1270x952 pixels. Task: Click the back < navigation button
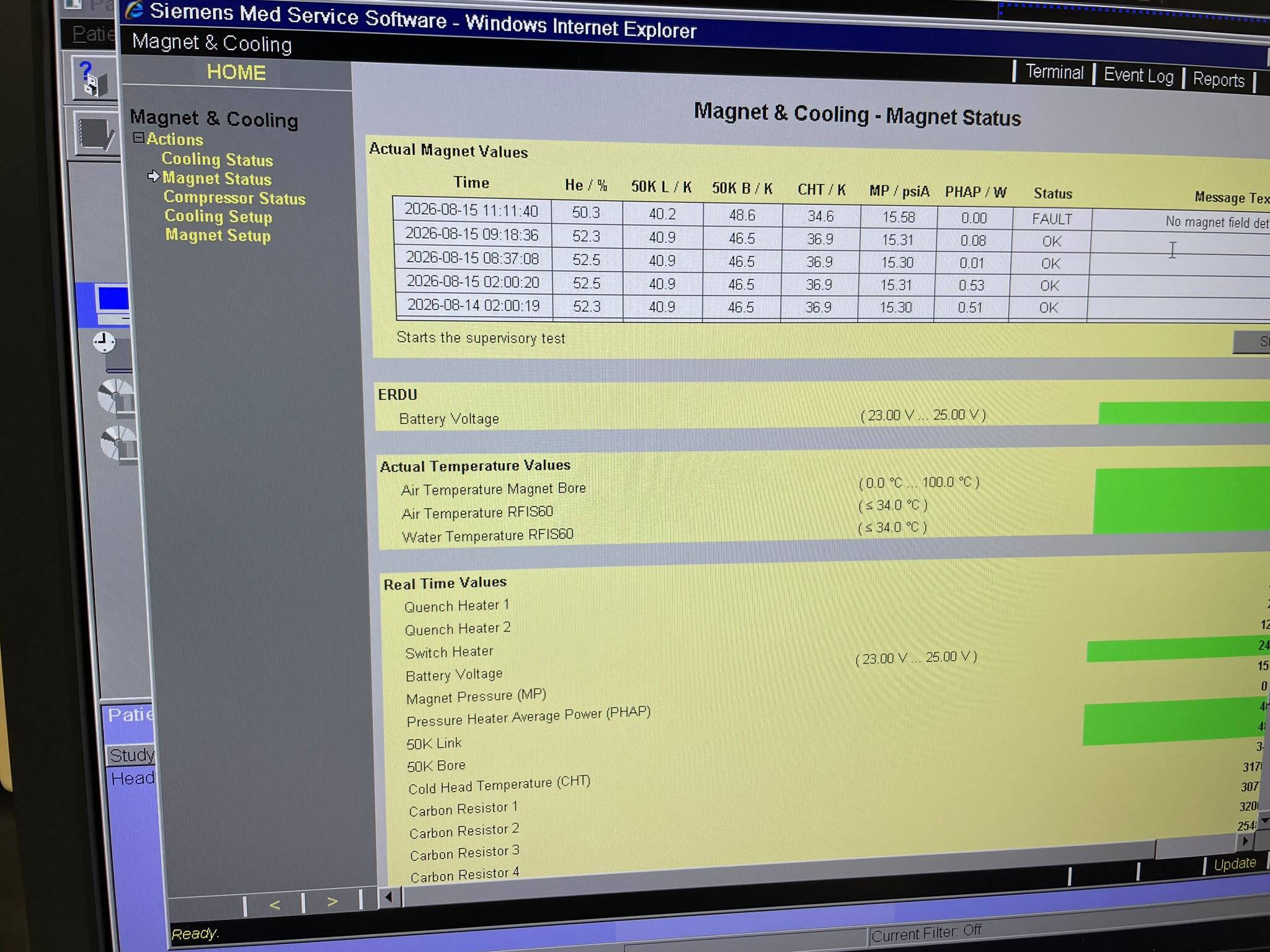coord(275,905)
